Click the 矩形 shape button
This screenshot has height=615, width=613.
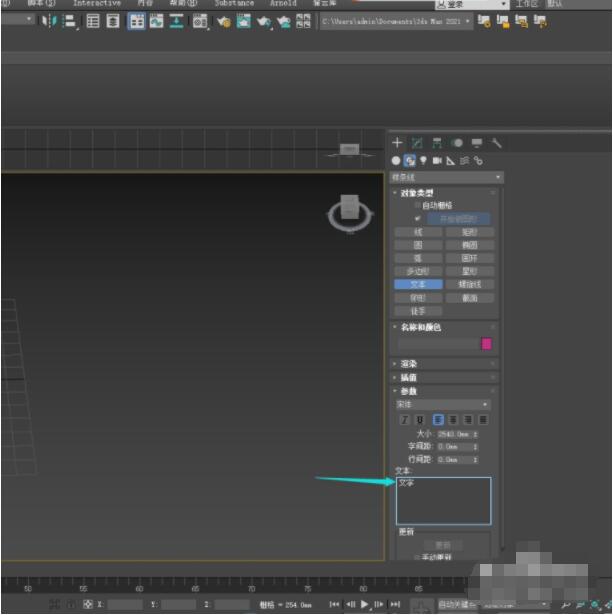click(469, 232)
